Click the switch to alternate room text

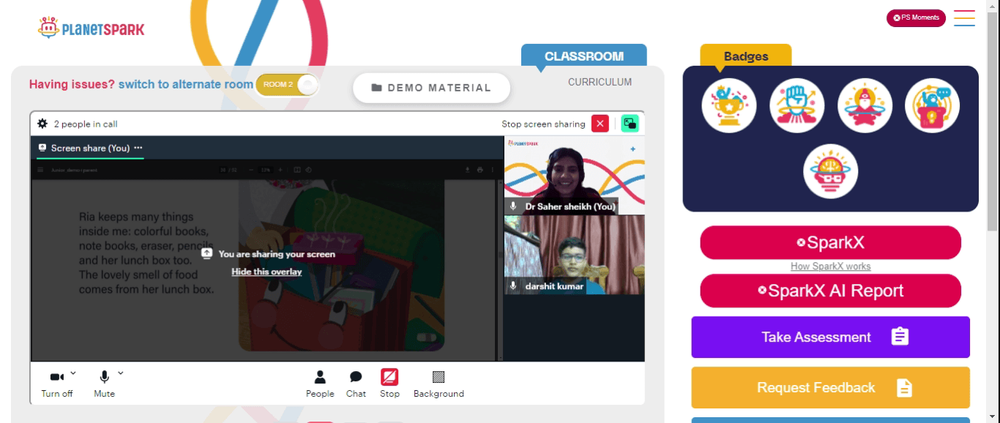coord(186,84)
